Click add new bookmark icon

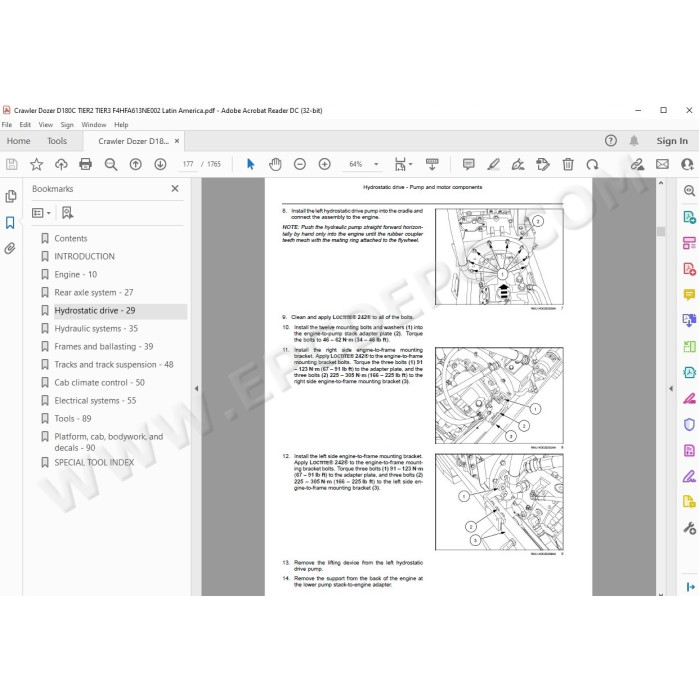click(67, 213)
